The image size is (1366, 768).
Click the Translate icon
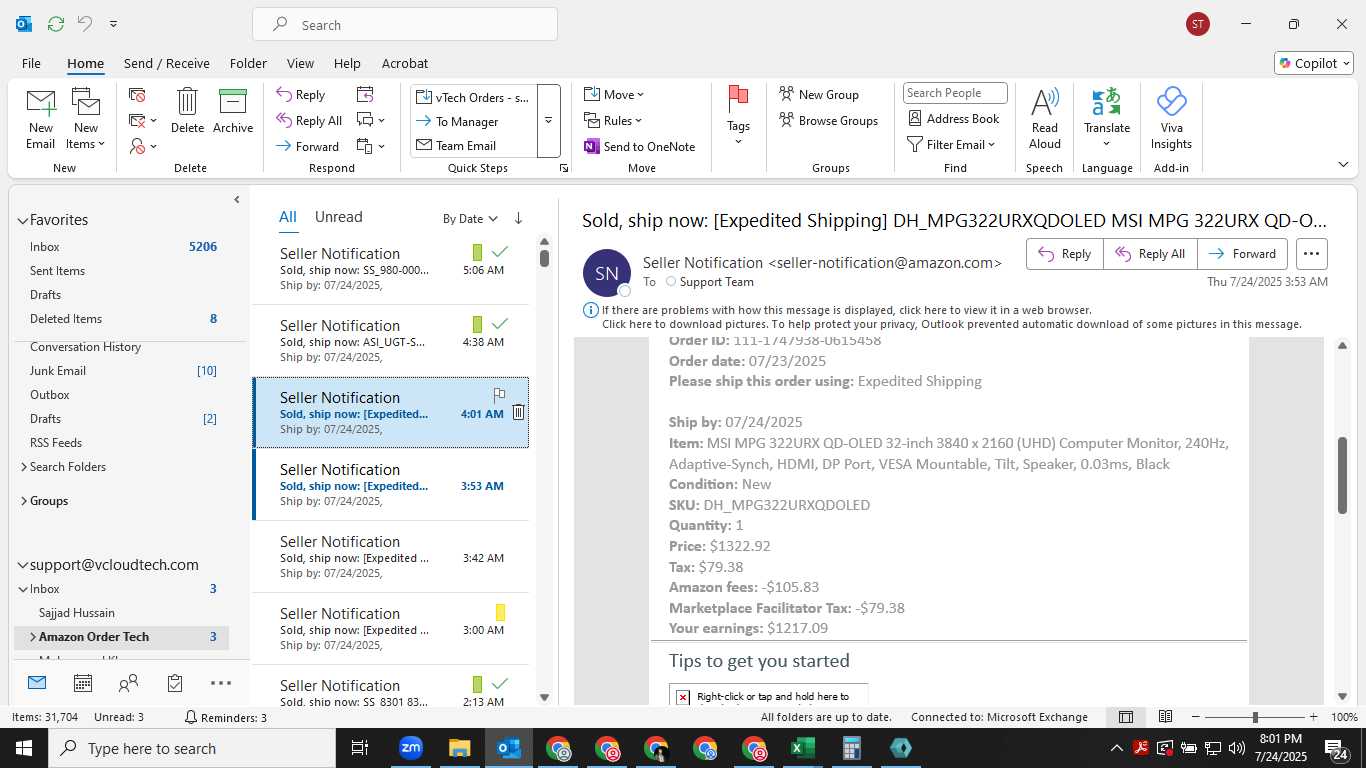(x=1106, y=102)
